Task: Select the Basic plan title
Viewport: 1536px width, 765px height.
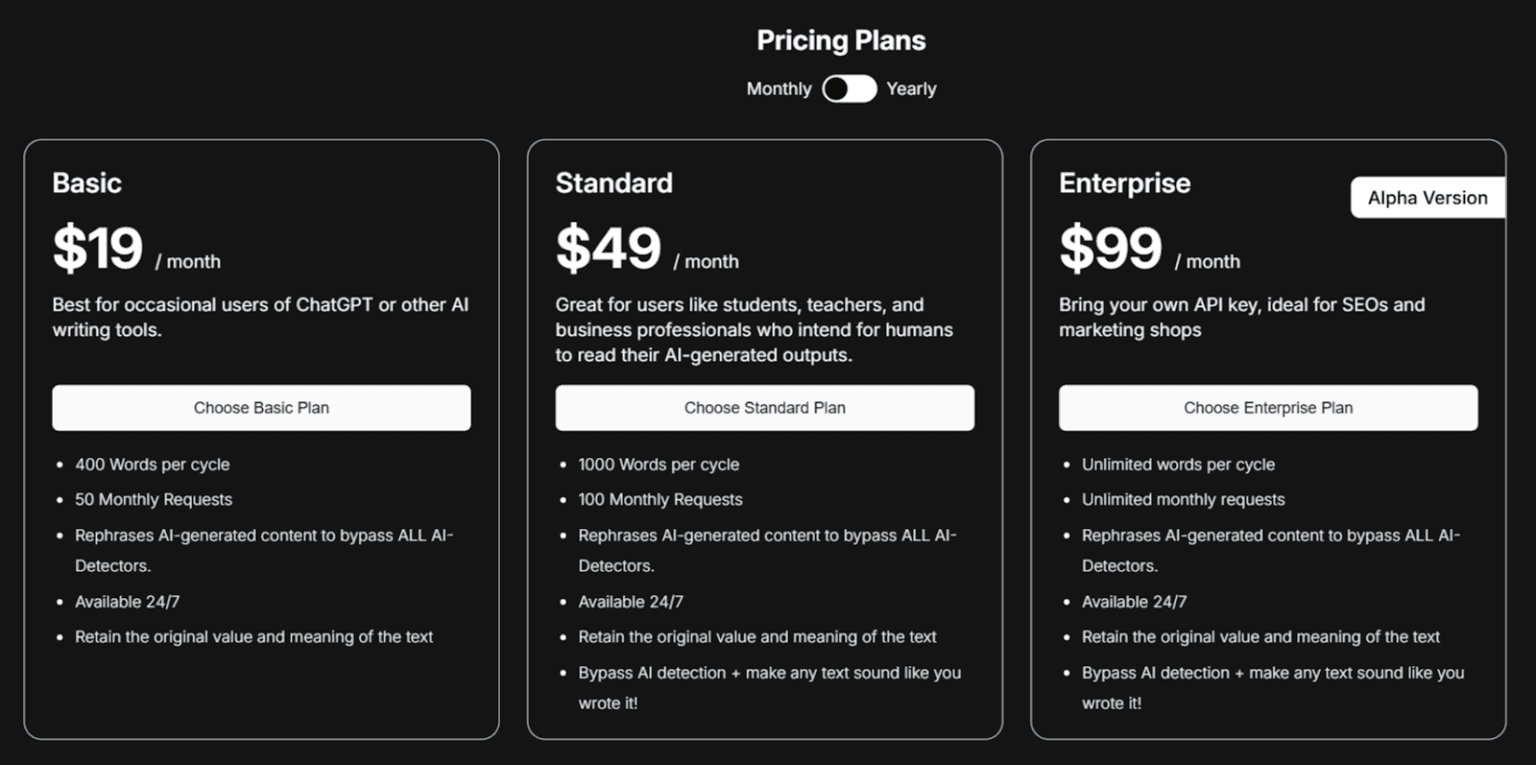Action: coord(87,183)
